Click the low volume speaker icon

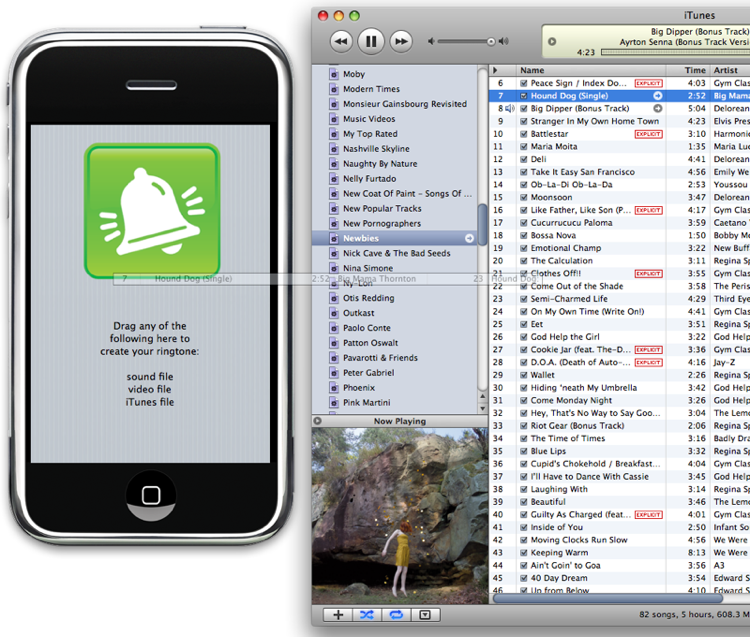click(x=431, y=42)
